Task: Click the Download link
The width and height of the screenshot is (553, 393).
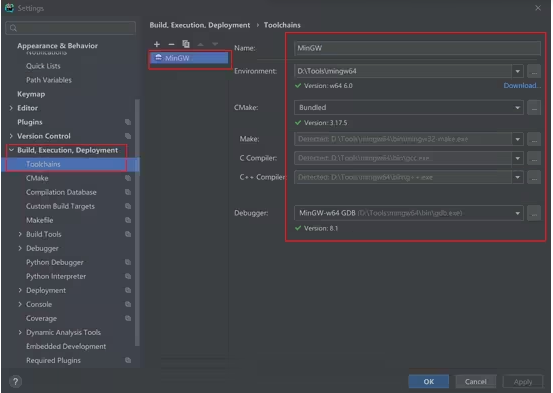Action: click(x=522, y=86)
